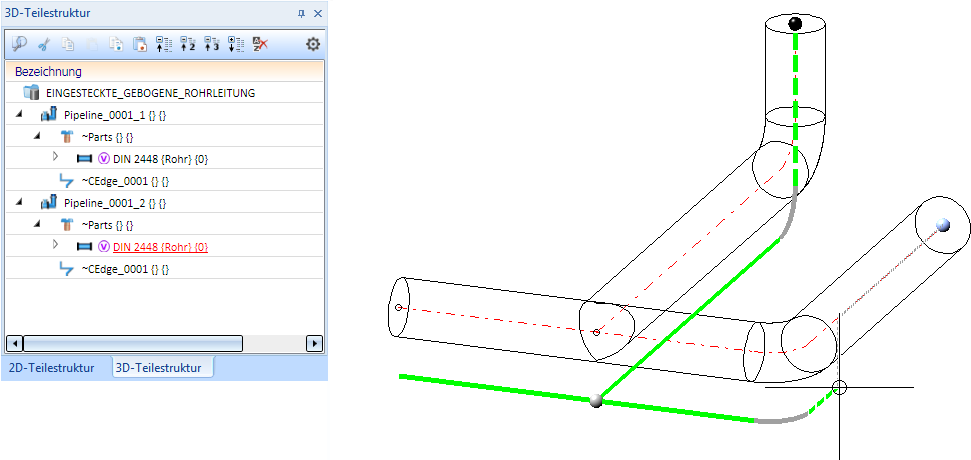Click the Pipeline_0001_2 pipeline icon
971x460 pixels.
pos(48,202)
